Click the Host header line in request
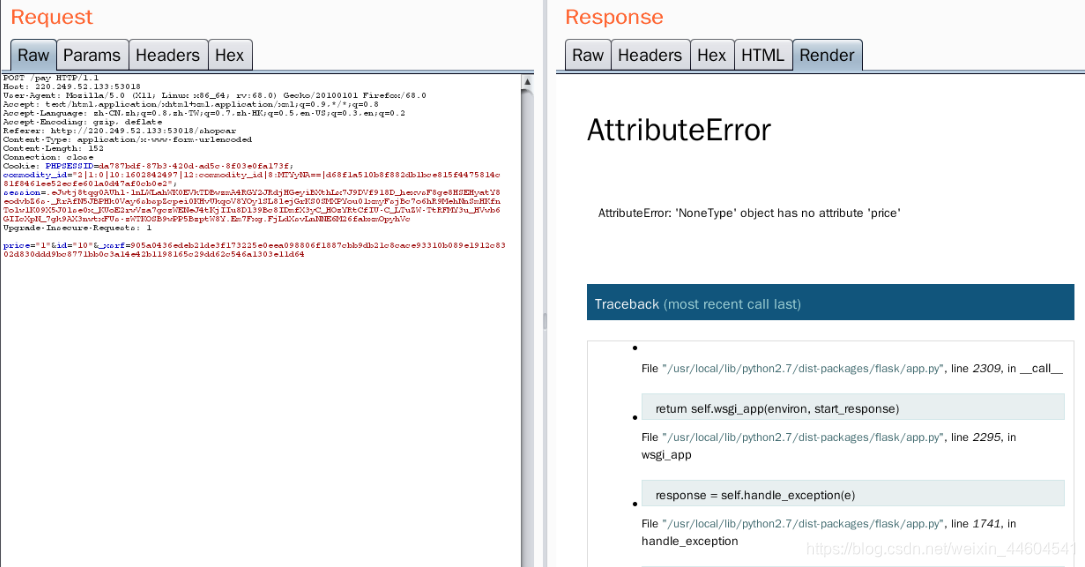Viewport: 1085px width, 567px height. 72,87
